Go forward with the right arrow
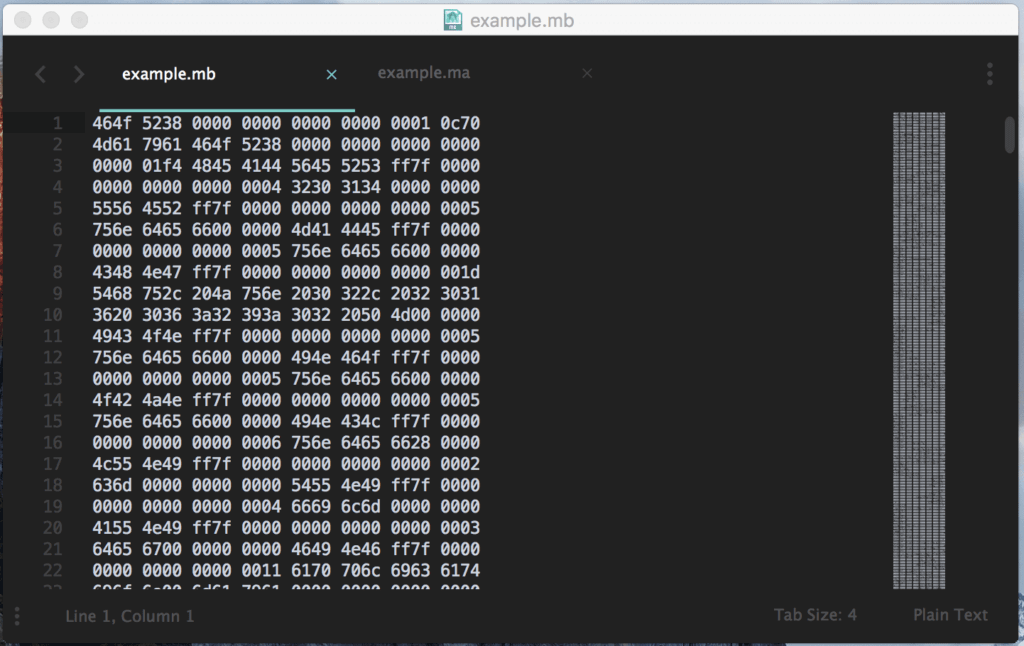The image size is (1024, 646). [x=78, y=74]
